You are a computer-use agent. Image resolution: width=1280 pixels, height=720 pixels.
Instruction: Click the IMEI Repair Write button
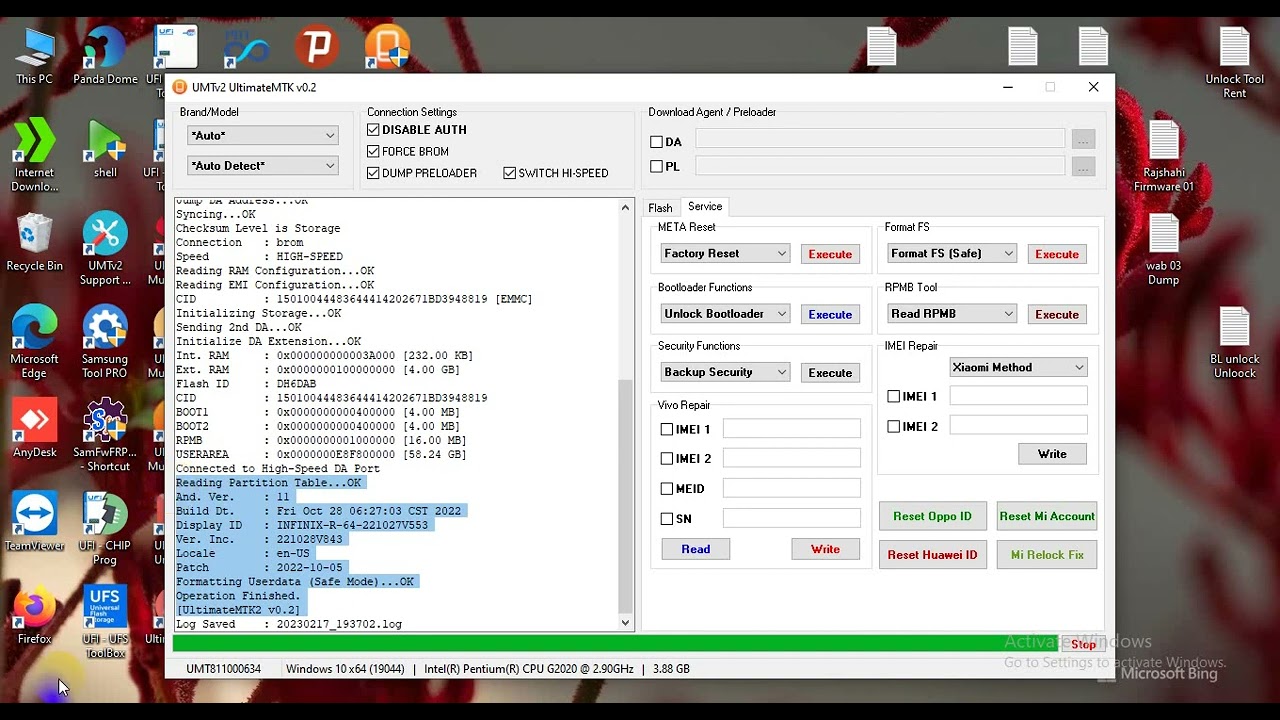click(x=1052, y=454)
